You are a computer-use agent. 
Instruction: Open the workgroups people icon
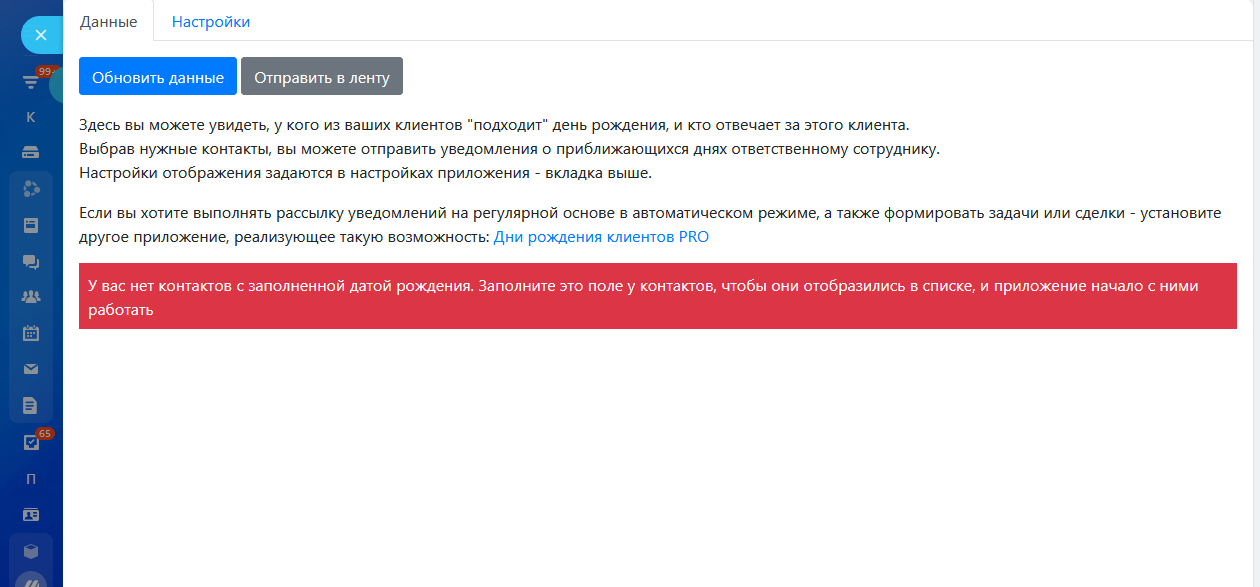(x=31, y=297)
